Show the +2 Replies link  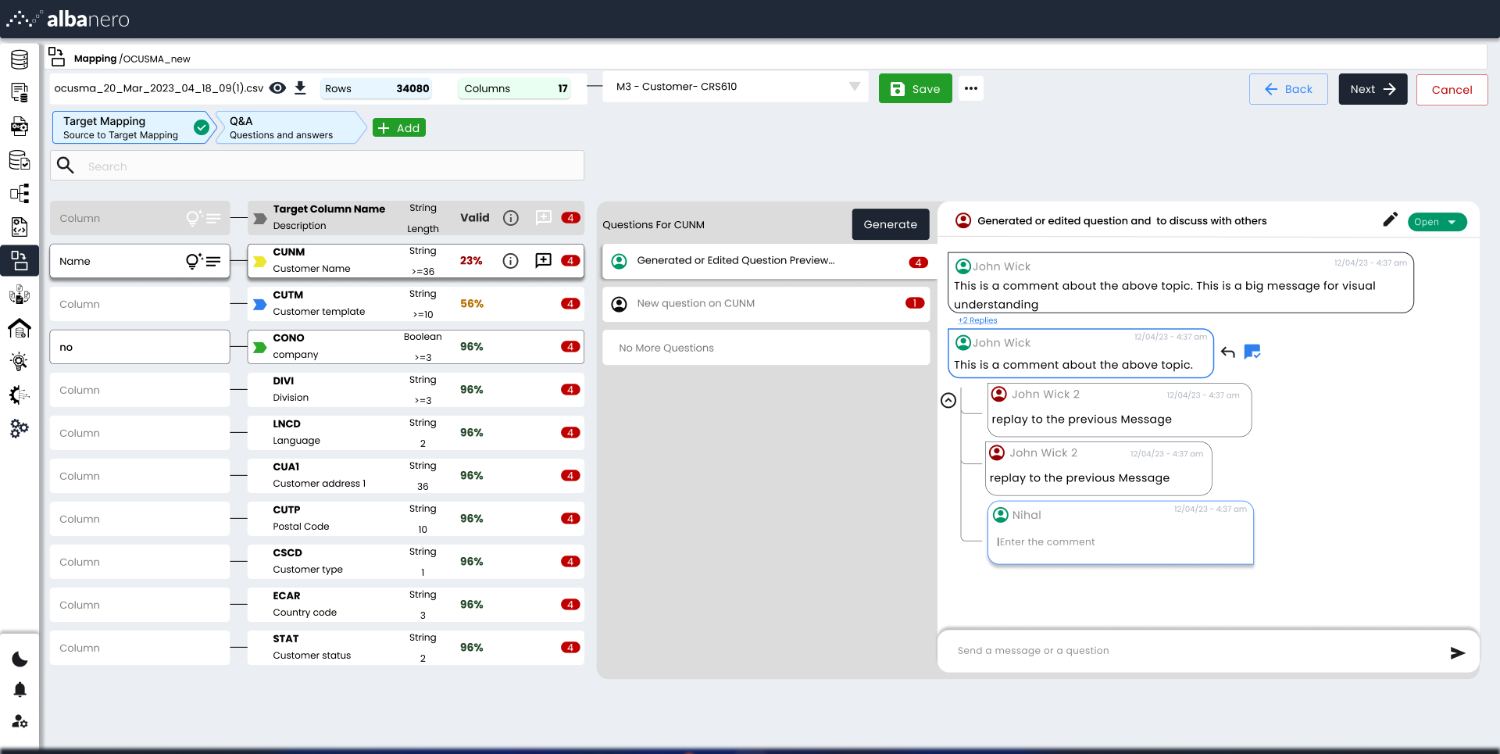[977, 320]
